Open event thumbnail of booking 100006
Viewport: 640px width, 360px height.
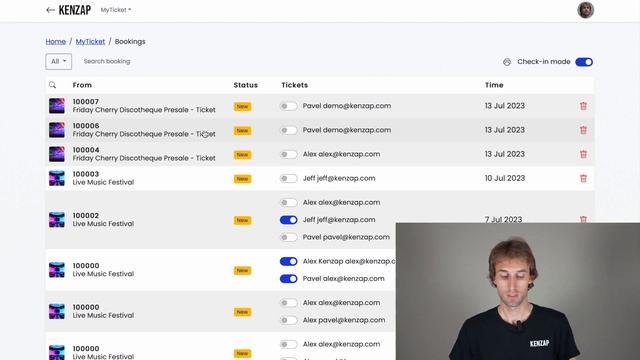coord(57,130)
